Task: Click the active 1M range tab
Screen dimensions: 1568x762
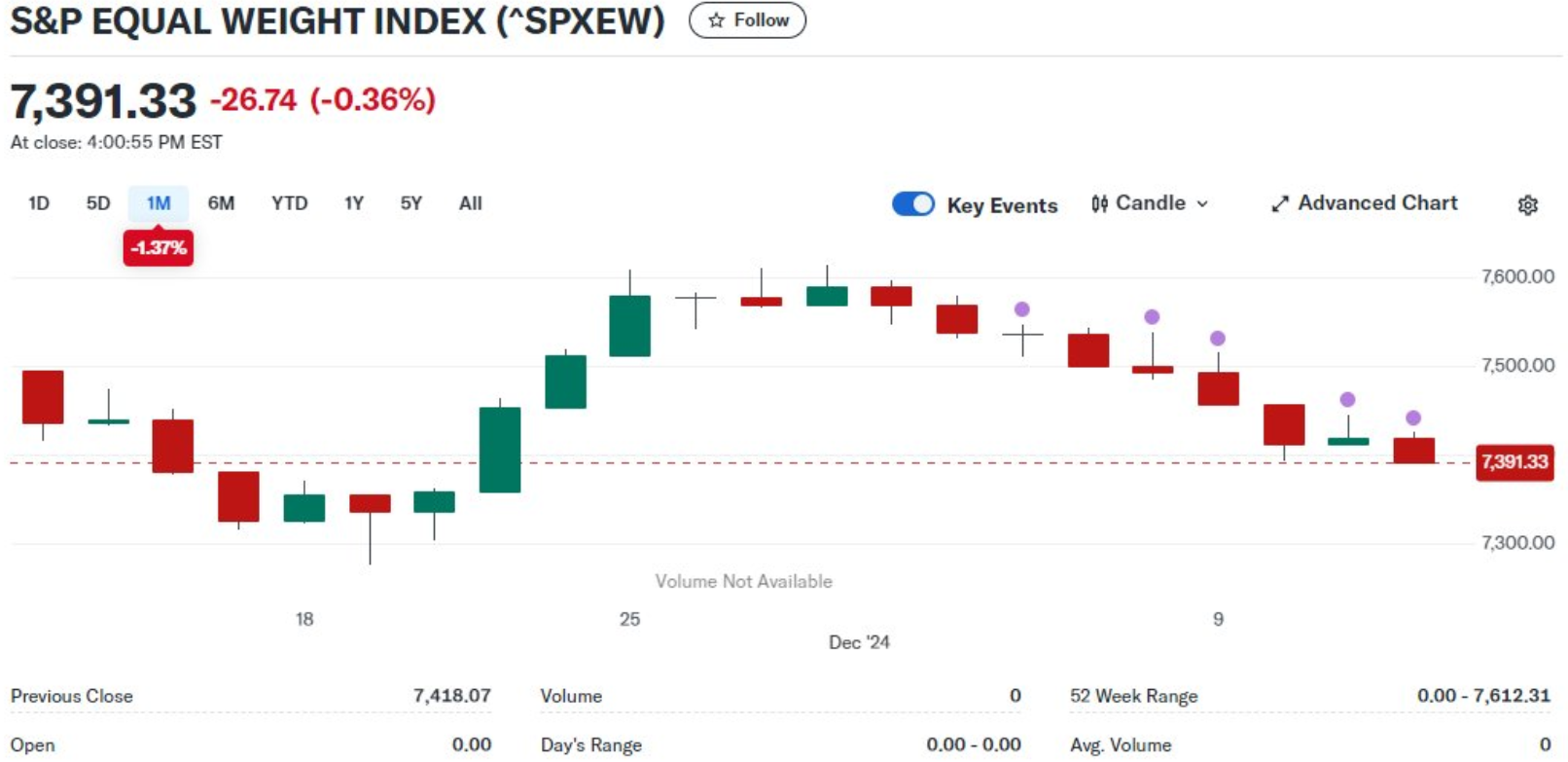Action: pos(159,203)
